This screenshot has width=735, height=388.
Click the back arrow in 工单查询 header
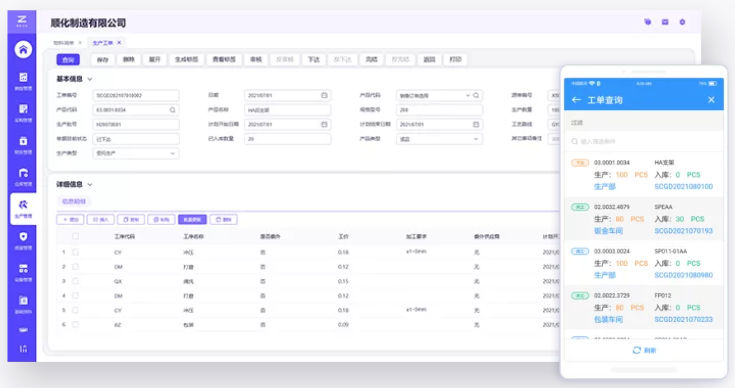577,100
